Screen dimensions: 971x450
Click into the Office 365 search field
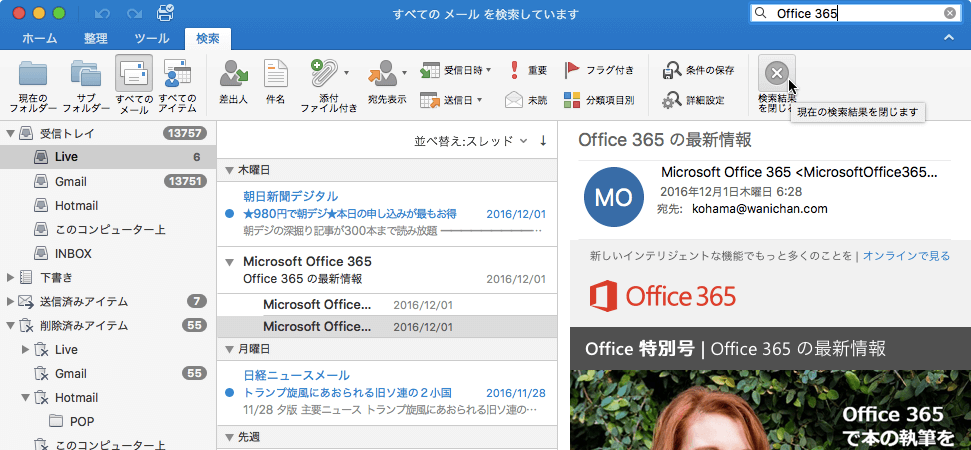coord(855,13)
